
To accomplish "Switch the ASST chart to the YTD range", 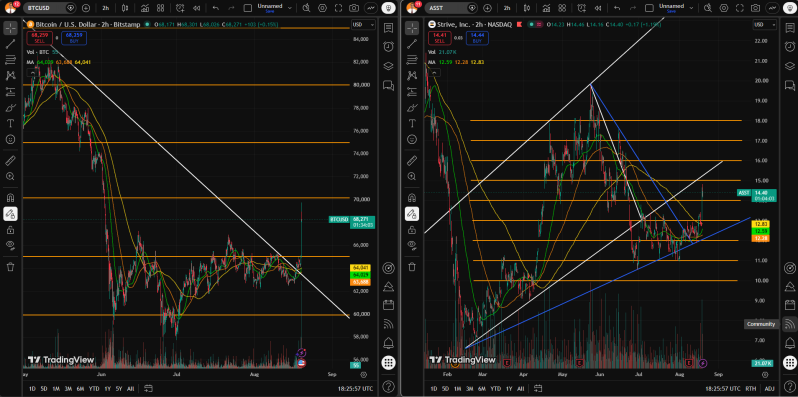I will coord(495,389).
